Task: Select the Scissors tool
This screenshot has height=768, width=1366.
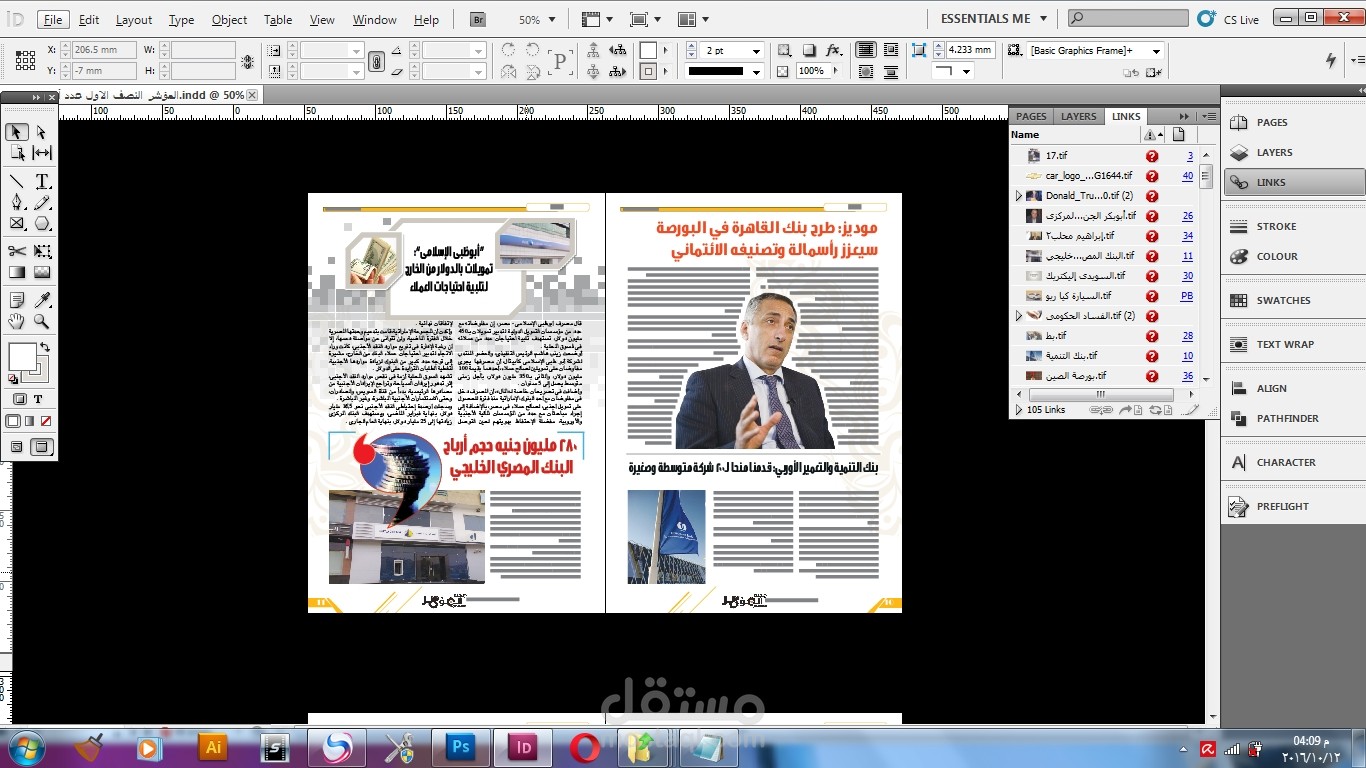Action: pos(17,251)
